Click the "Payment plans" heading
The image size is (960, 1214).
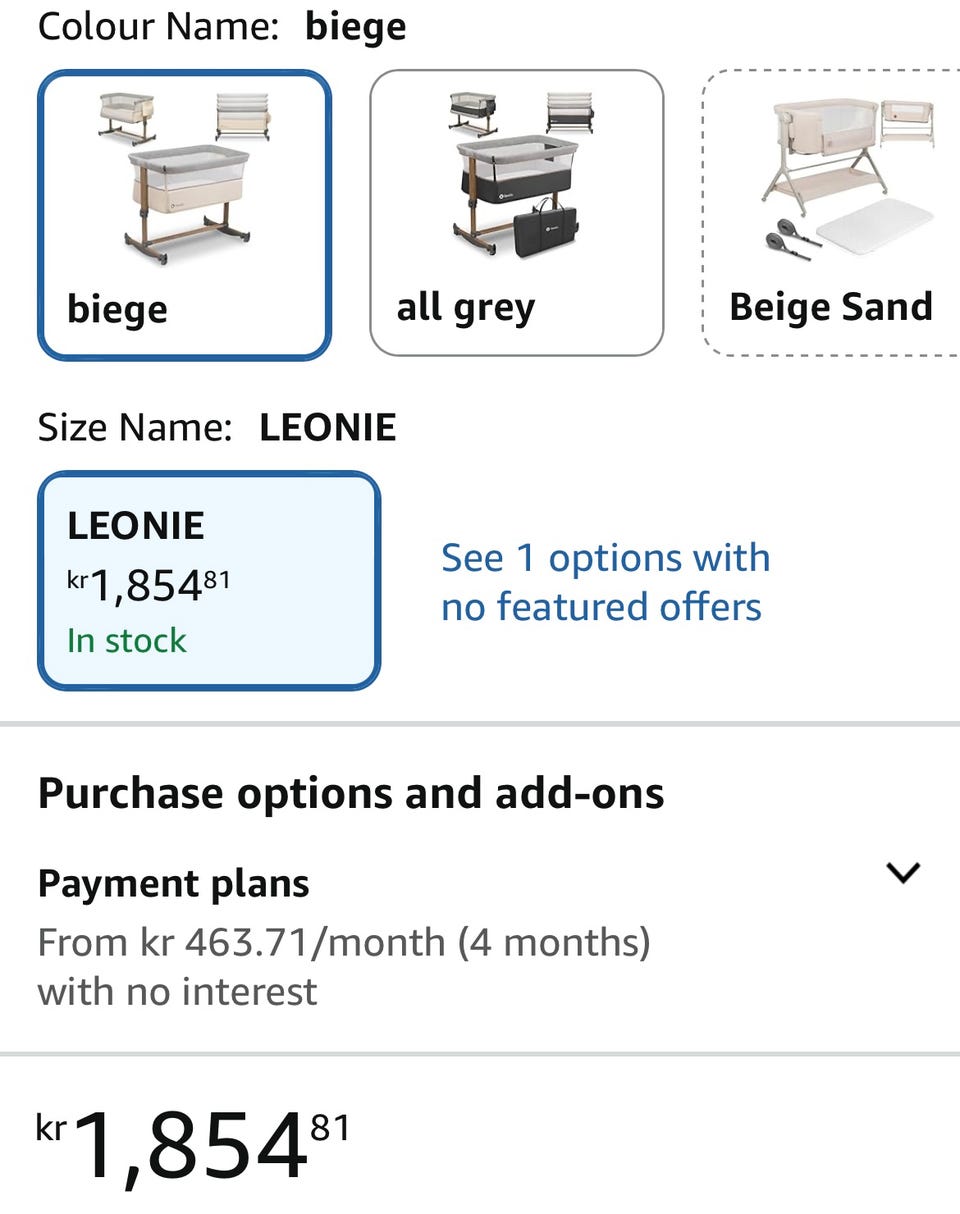[x=174, y=884]
